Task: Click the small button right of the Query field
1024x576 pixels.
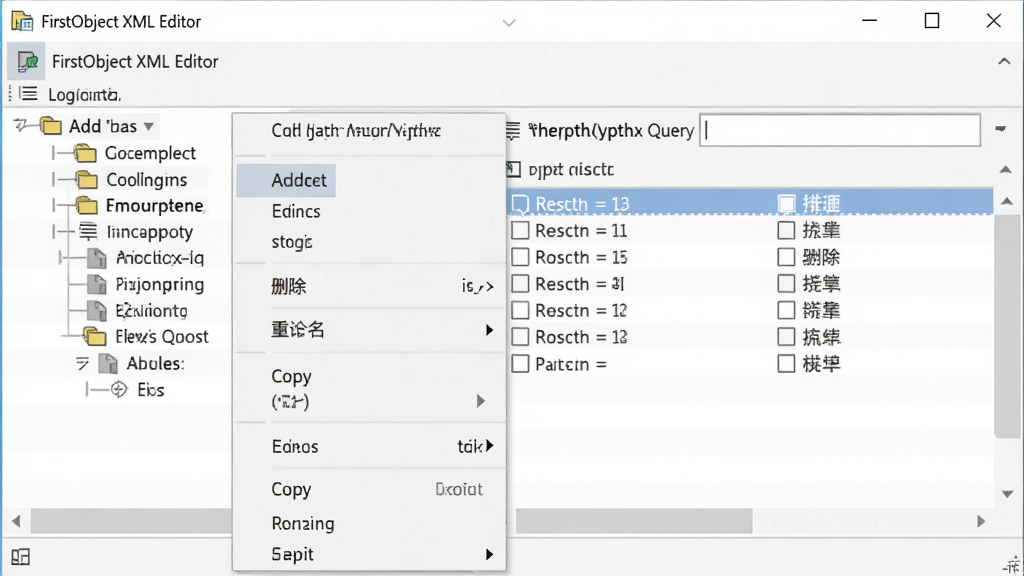Action: pos(1000,129)
